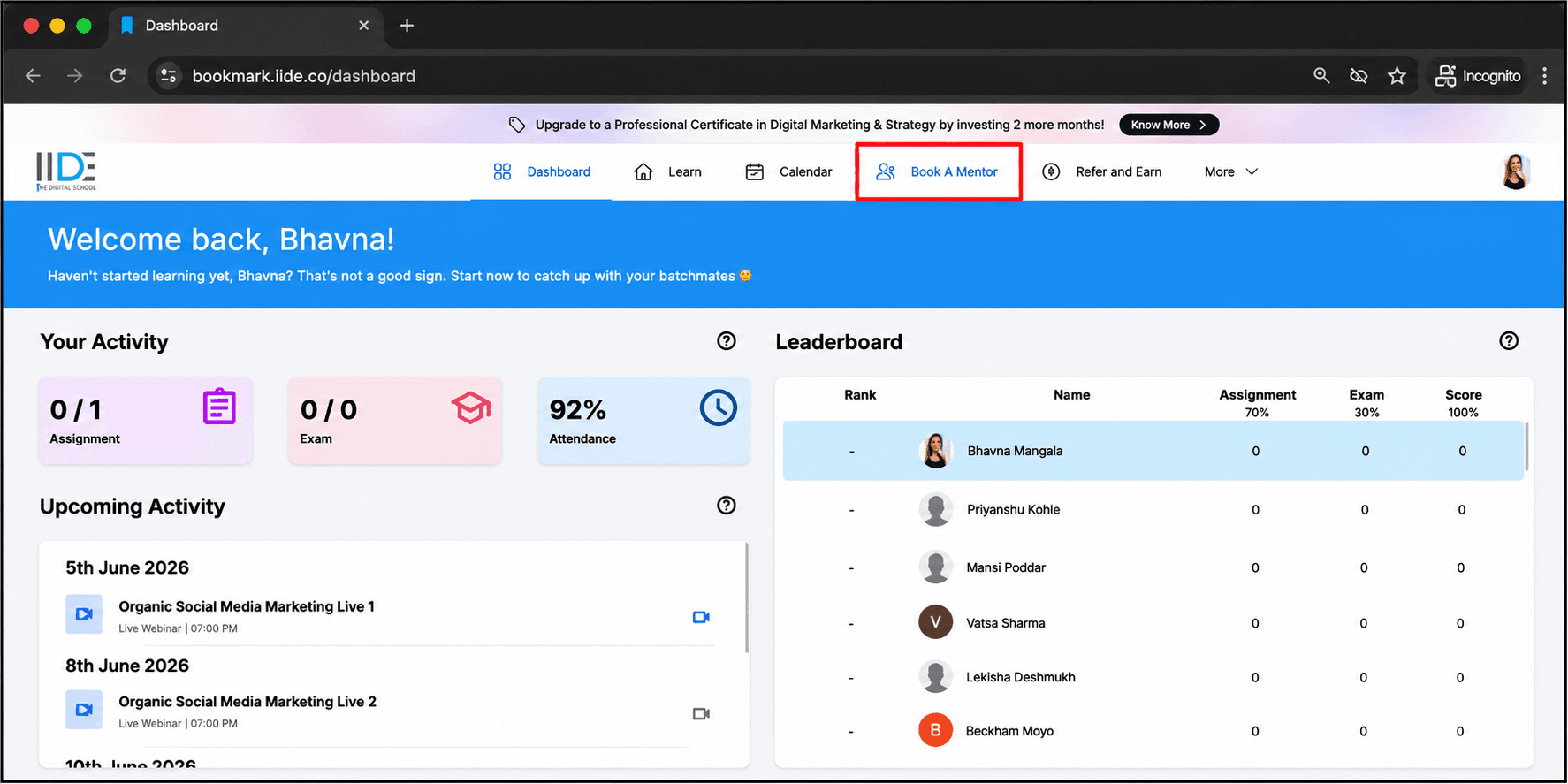Open Organic Social Media Marketing Live 2

247,702
